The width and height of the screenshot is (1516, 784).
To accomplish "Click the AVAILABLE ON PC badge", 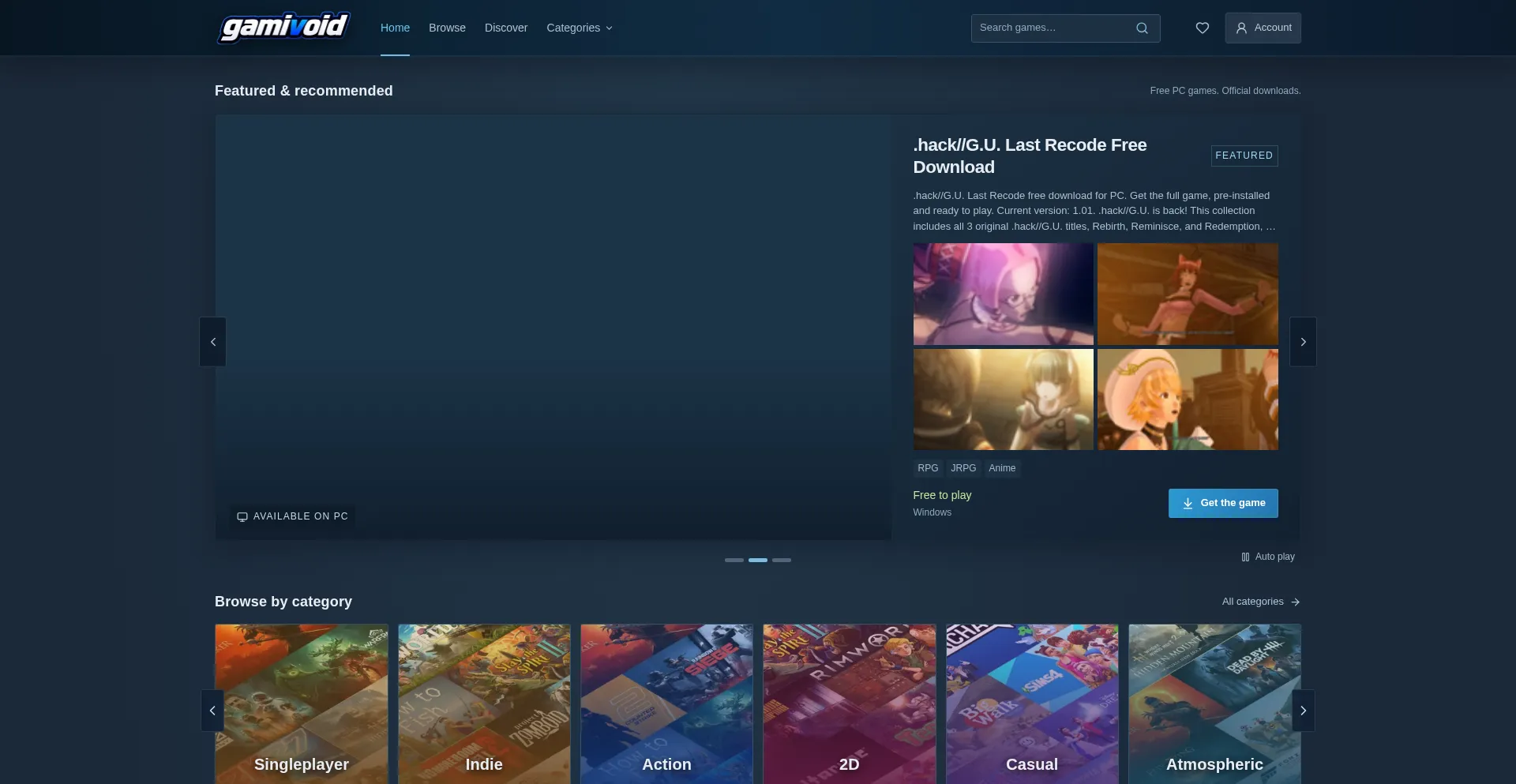I will [292, 516].
